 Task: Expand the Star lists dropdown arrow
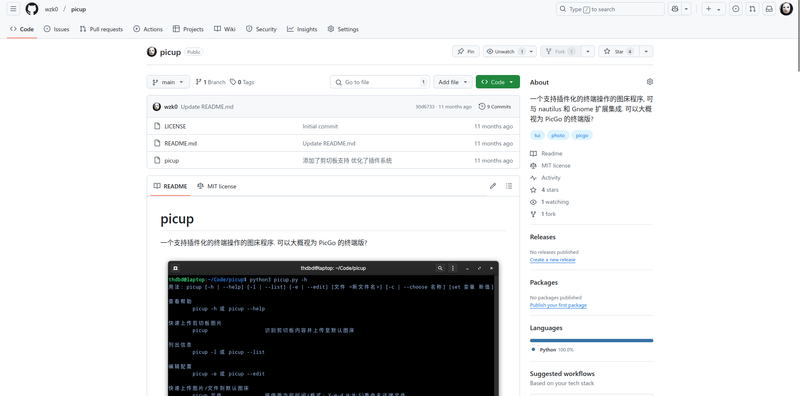pyautogui.click(x=646, y=52)
